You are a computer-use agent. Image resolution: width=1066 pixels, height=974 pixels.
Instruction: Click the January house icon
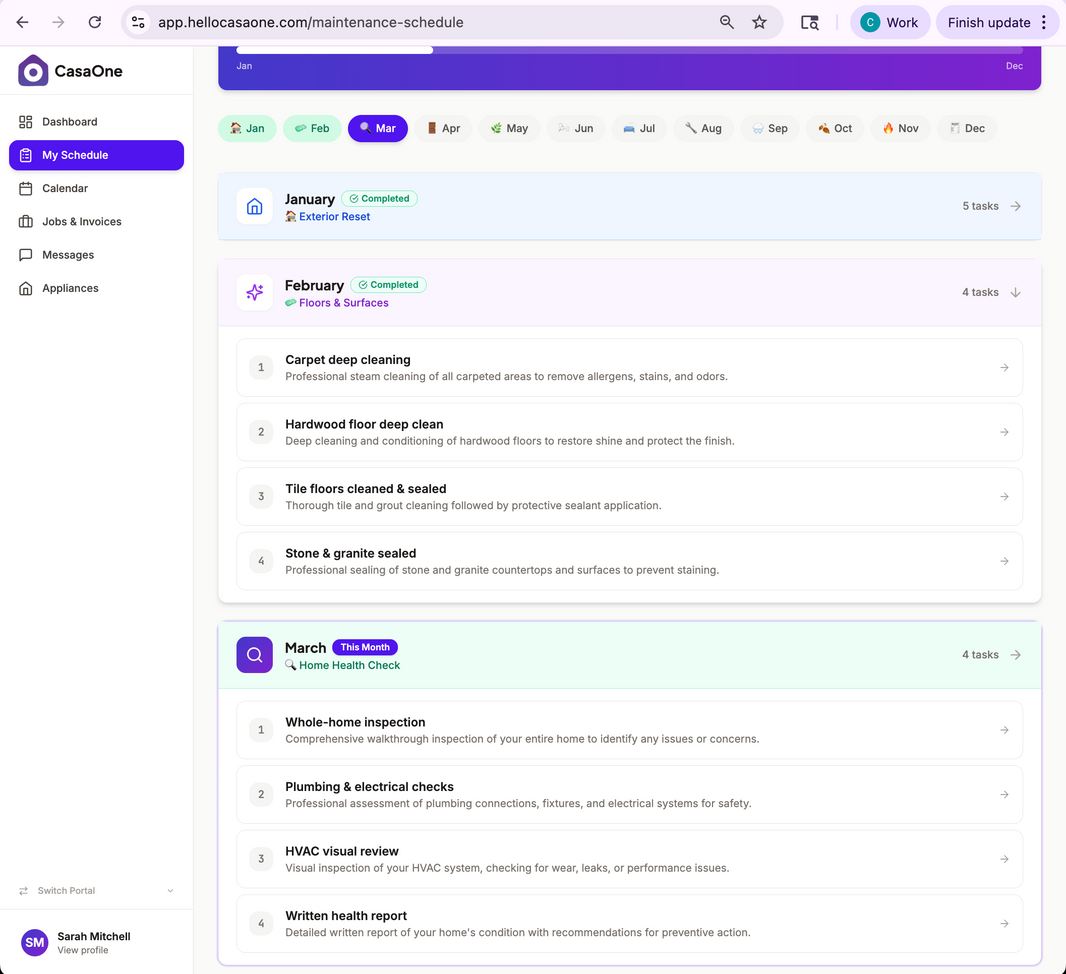[x=254, y=207]
